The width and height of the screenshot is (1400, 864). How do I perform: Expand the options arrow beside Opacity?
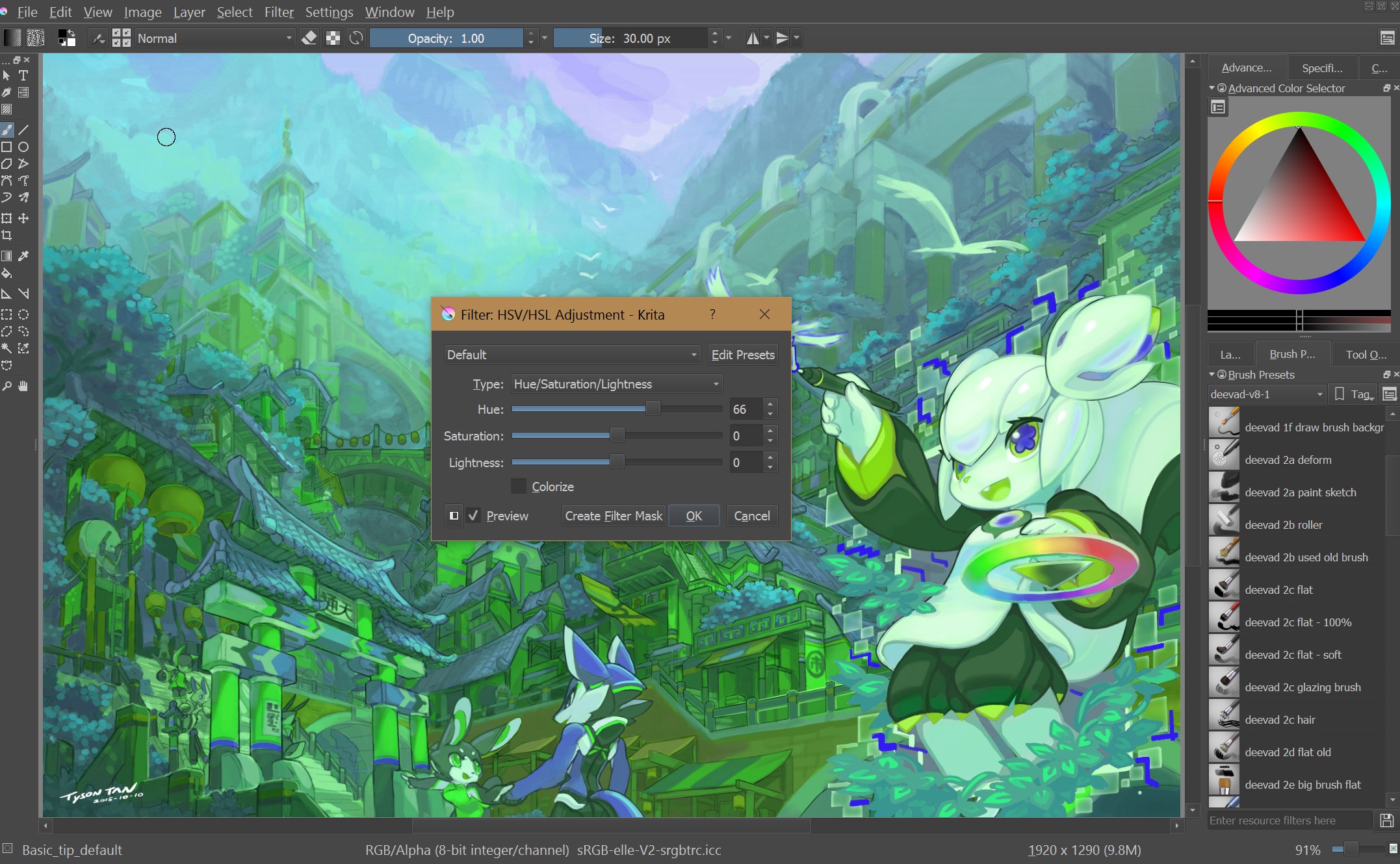click(545, 38)
